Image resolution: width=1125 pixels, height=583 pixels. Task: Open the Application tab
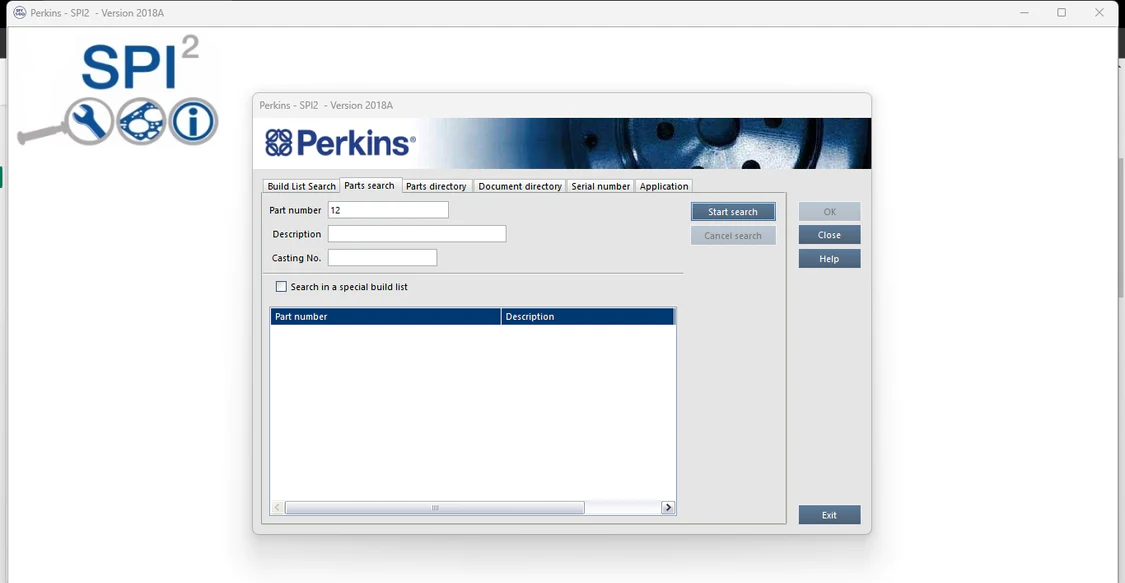[664, 186]
